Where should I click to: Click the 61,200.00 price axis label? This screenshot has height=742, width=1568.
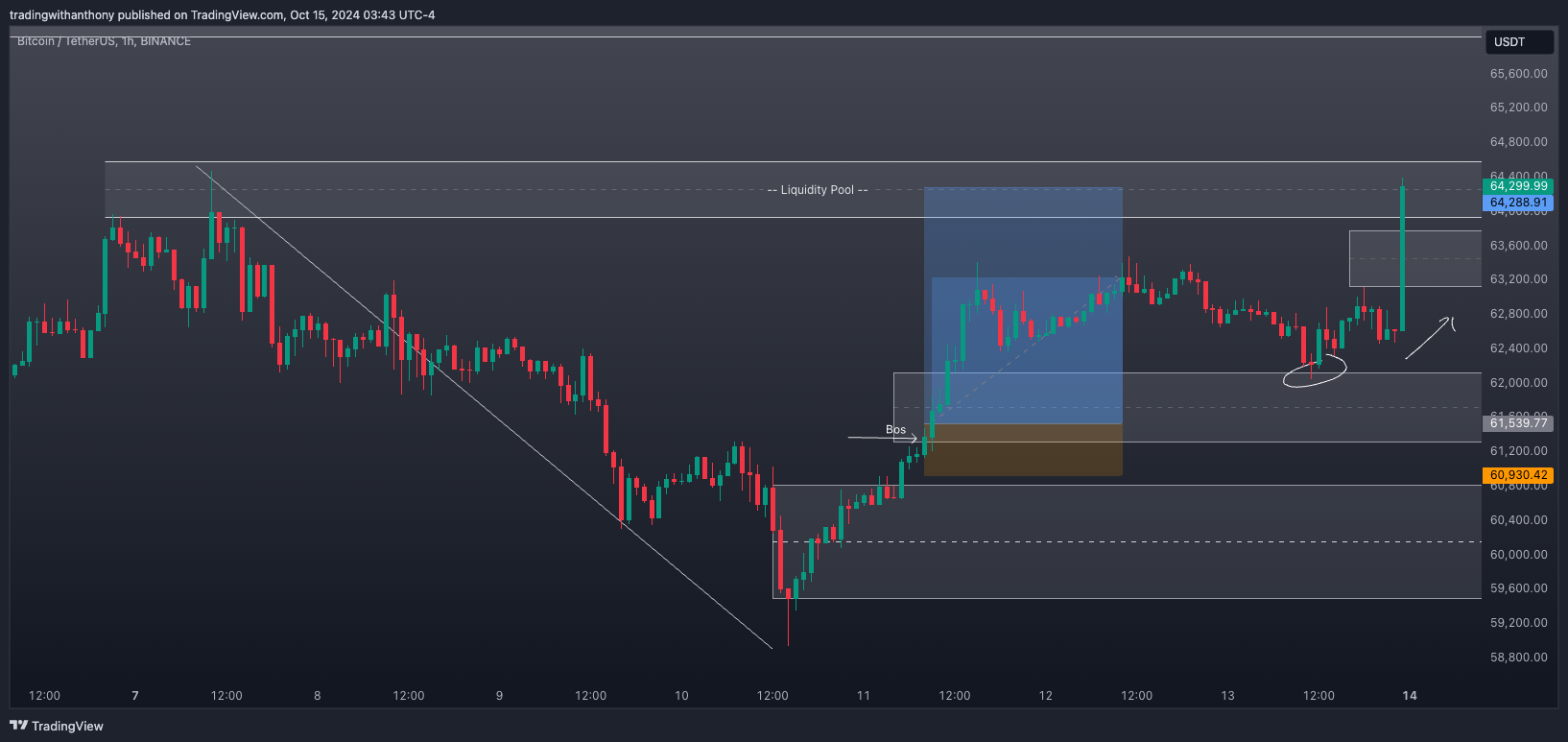pos(1518,451)
